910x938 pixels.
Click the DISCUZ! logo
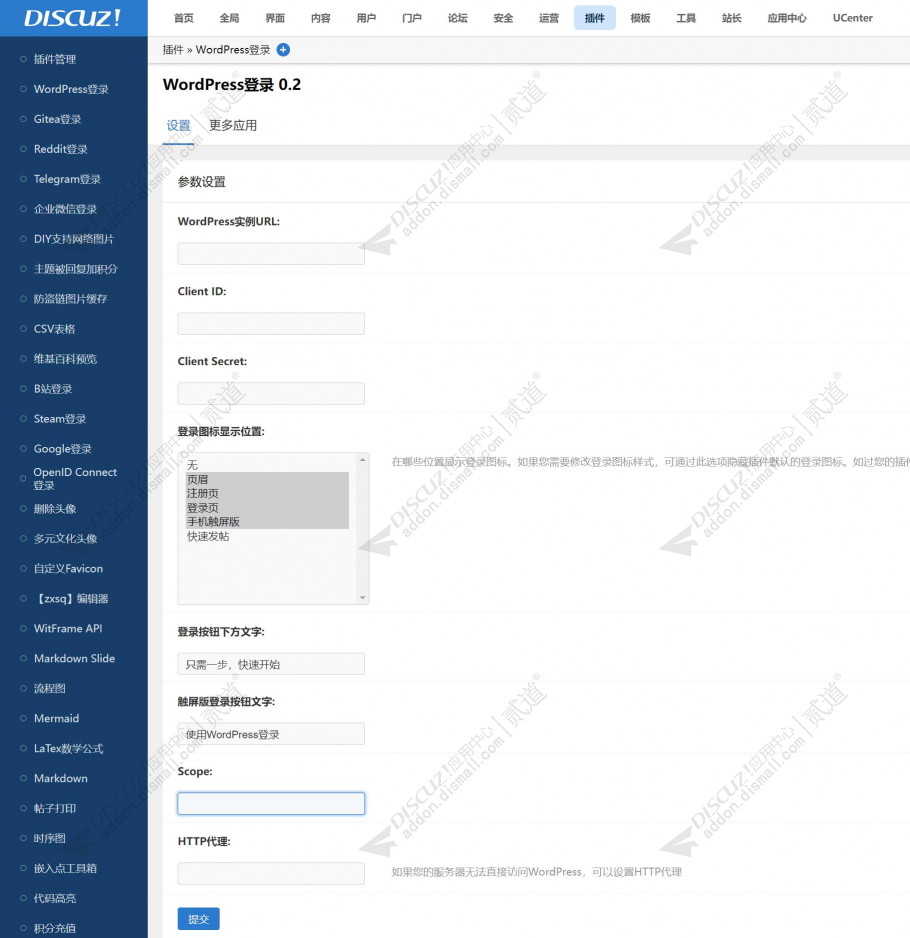(72, 18)
